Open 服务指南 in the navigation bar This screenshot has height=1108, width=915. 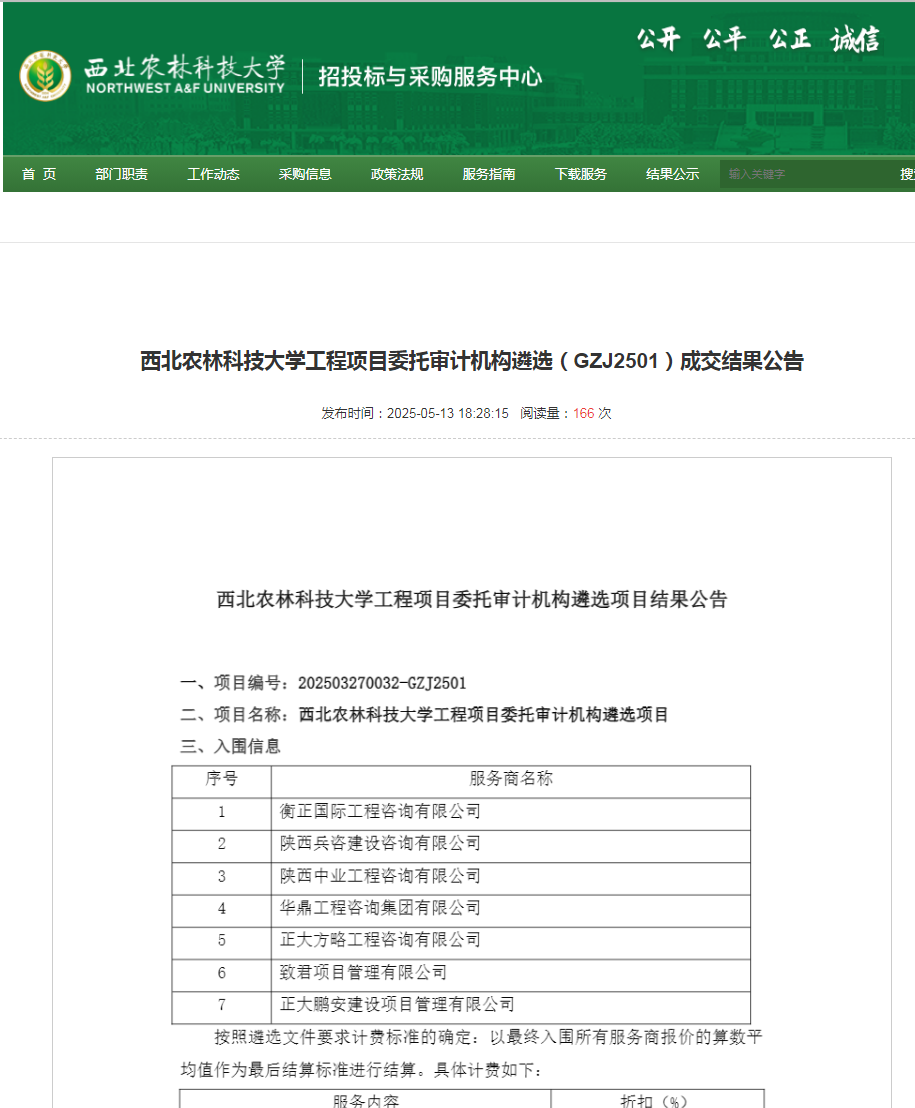coord(489,174)
